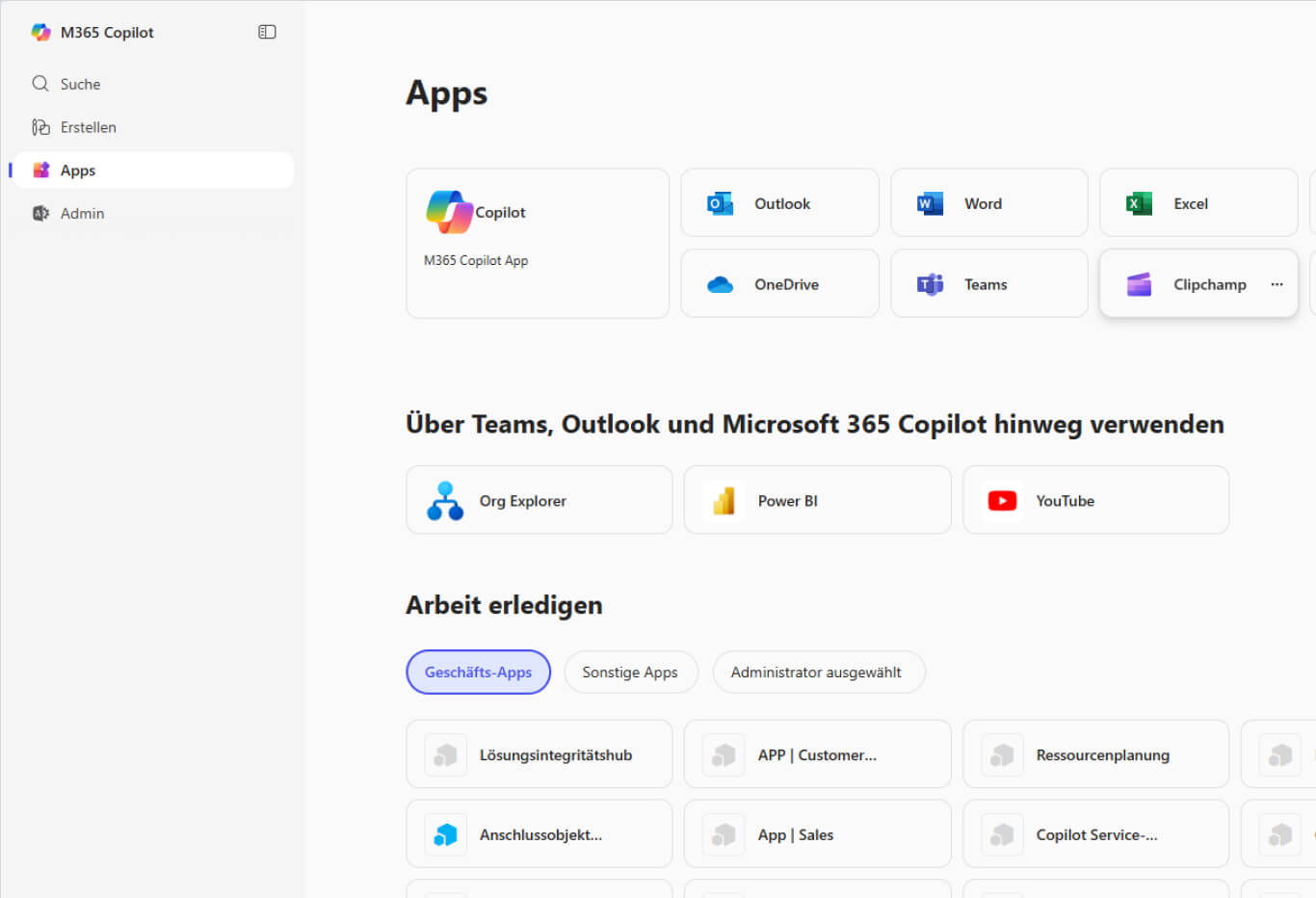The width and height of the screenshot is (1316, 898).
Task: Select the Geschäfts-Apps filter tab
Action: point(478,673)
